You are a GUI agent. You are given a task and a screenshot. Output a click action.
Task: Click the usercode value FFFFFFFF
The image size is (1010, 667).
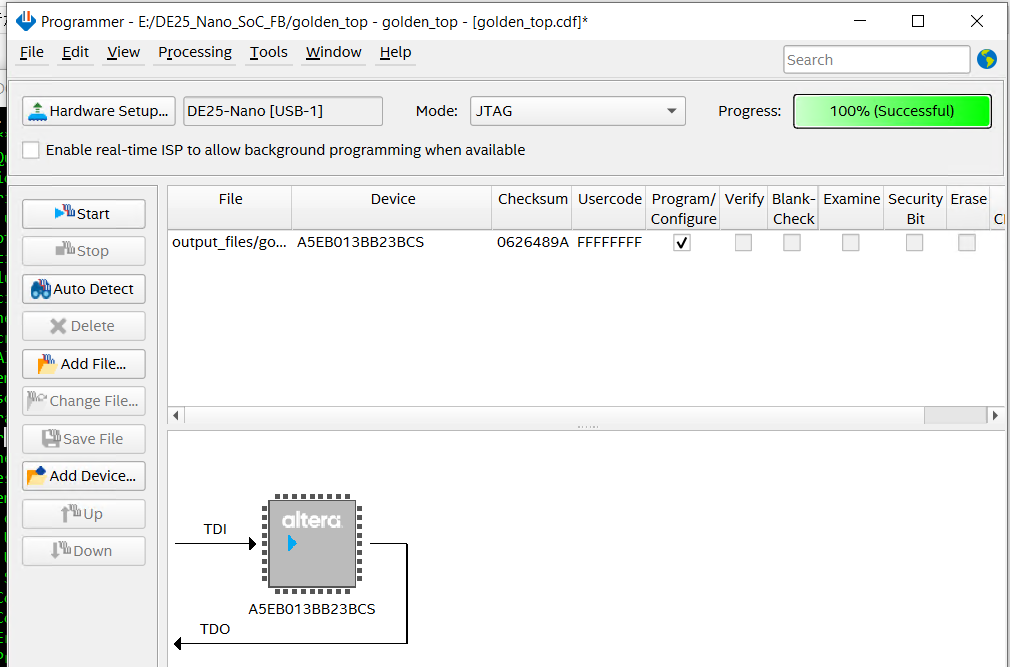pos(610,243)
